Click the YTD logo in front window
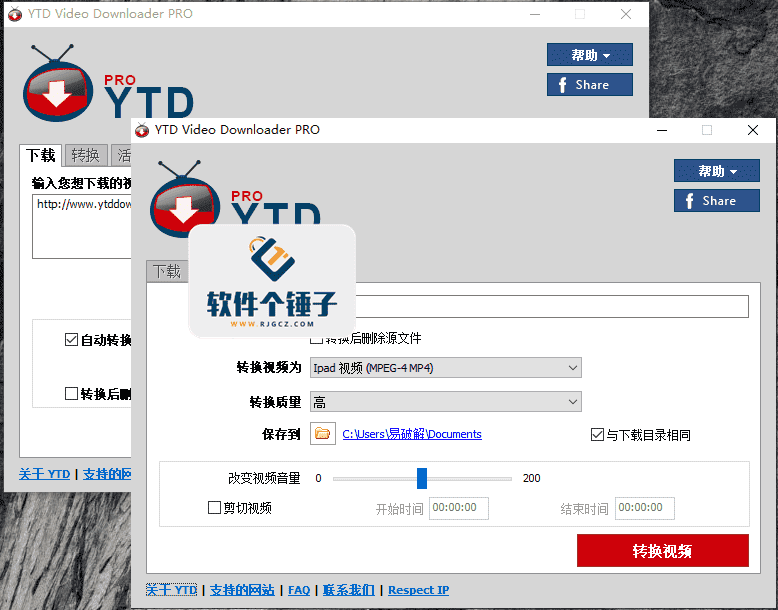The width and height of the screenshot is (778, 610). tap(234, 199)
